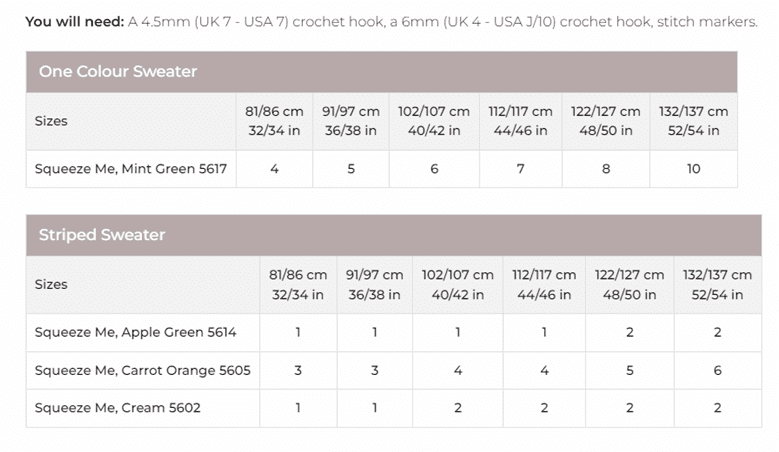
Task: Click the Mint Green quantity cell showing 4
Action: coord(274,169)
